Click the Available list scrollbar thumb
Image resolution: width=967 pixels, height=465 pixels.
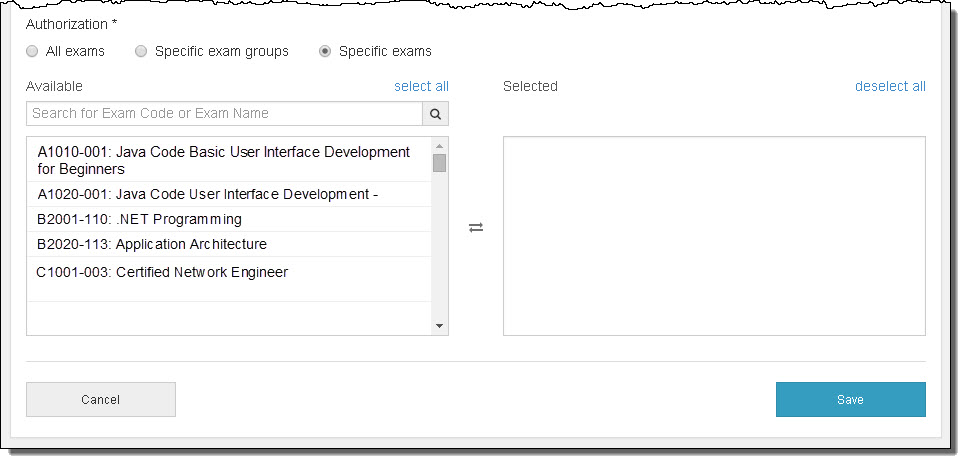tap(439, 163)
